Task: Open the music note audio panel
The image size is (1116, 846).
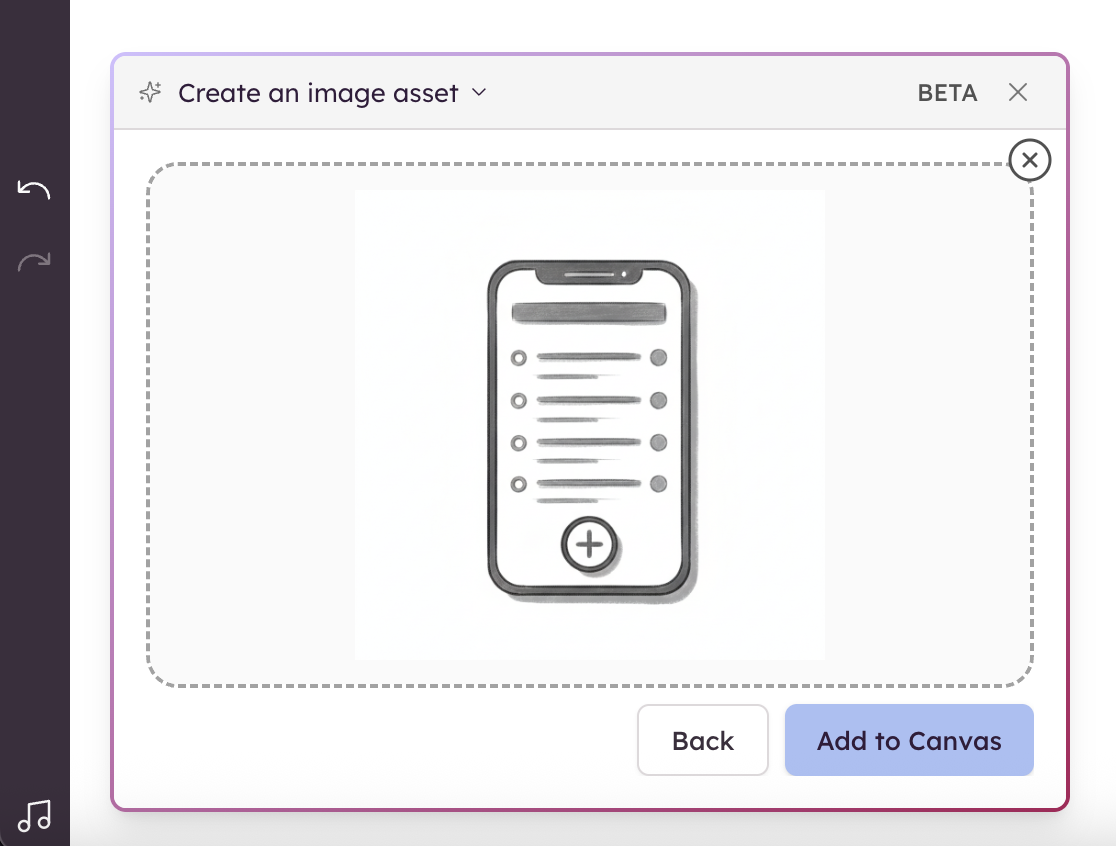Action: [x=35, y=816]
